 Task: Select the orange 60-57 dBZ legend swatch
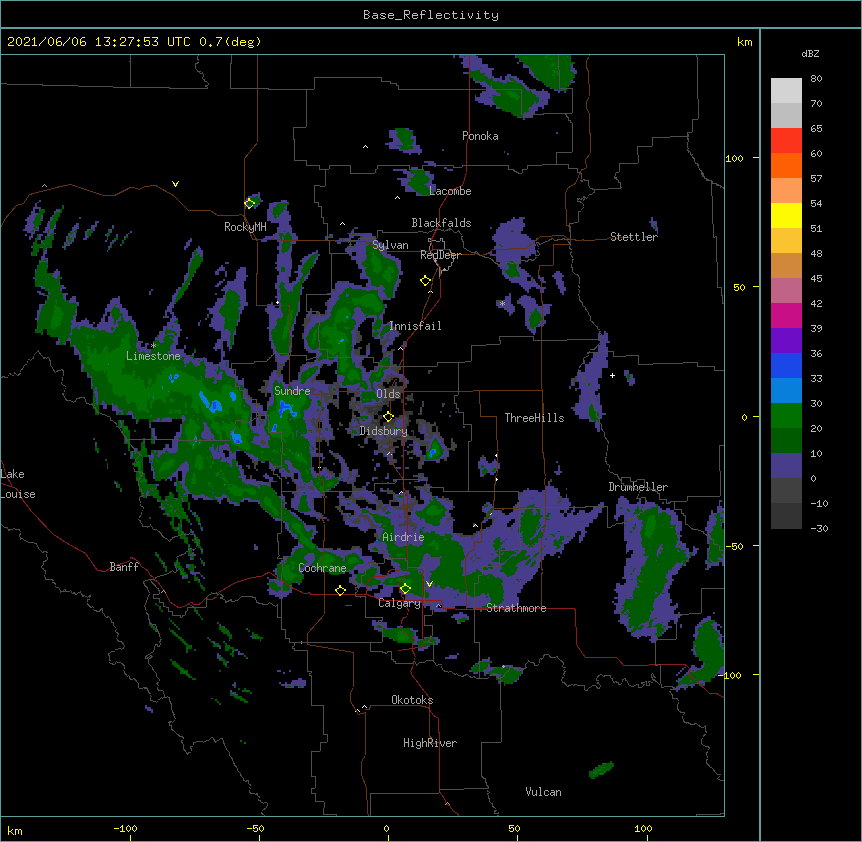pyautogui.click(x=786, y=165)
